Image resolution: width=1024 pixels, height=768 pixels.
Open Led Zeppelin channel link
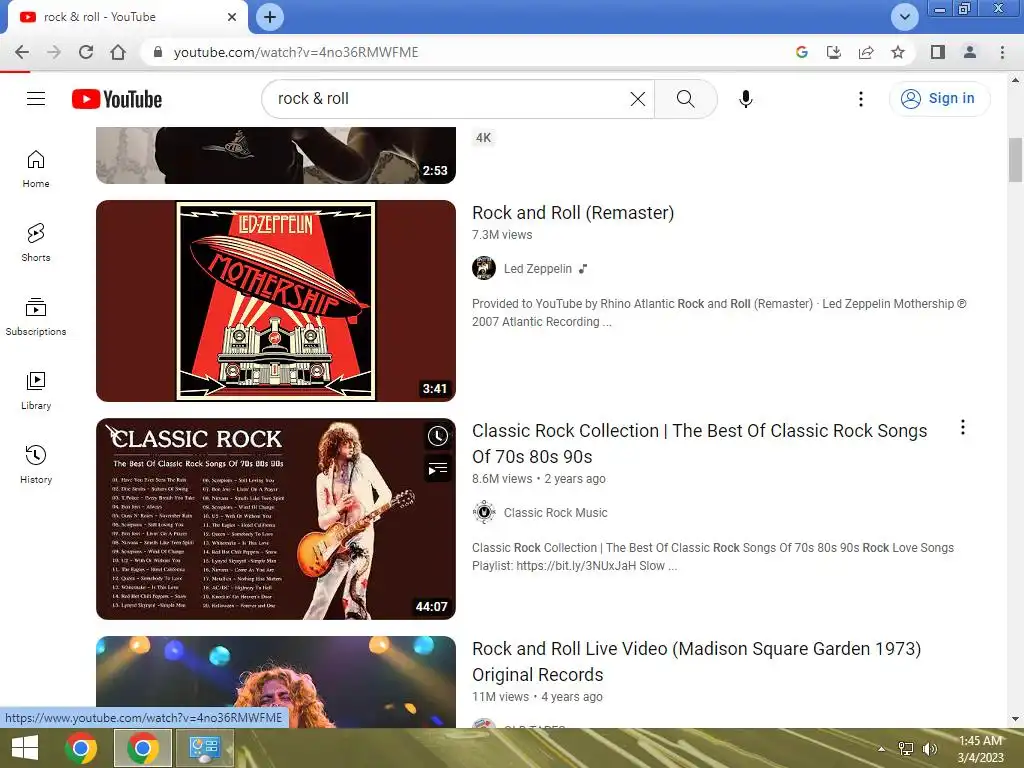tap(537, 268)
